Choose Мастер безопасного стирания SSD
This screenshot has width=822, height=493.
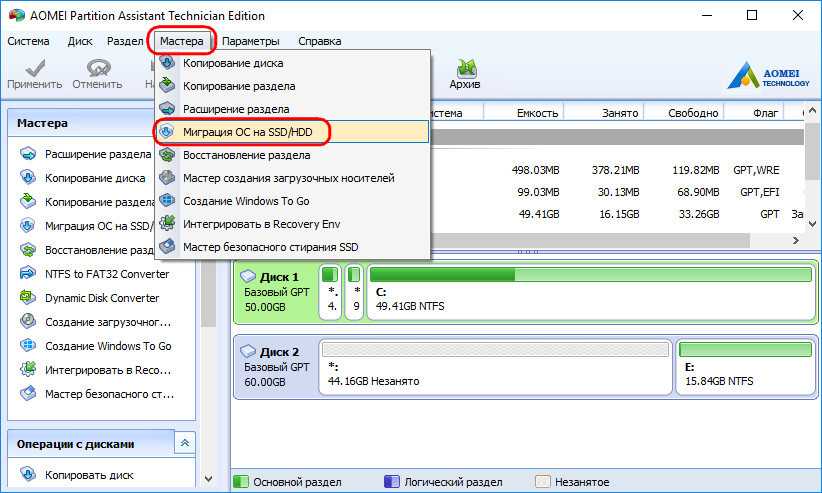270,246
